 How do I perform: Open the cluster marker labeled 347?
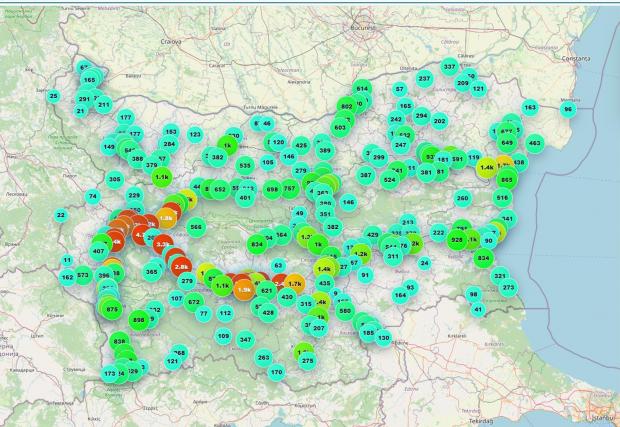click(245, 340)
